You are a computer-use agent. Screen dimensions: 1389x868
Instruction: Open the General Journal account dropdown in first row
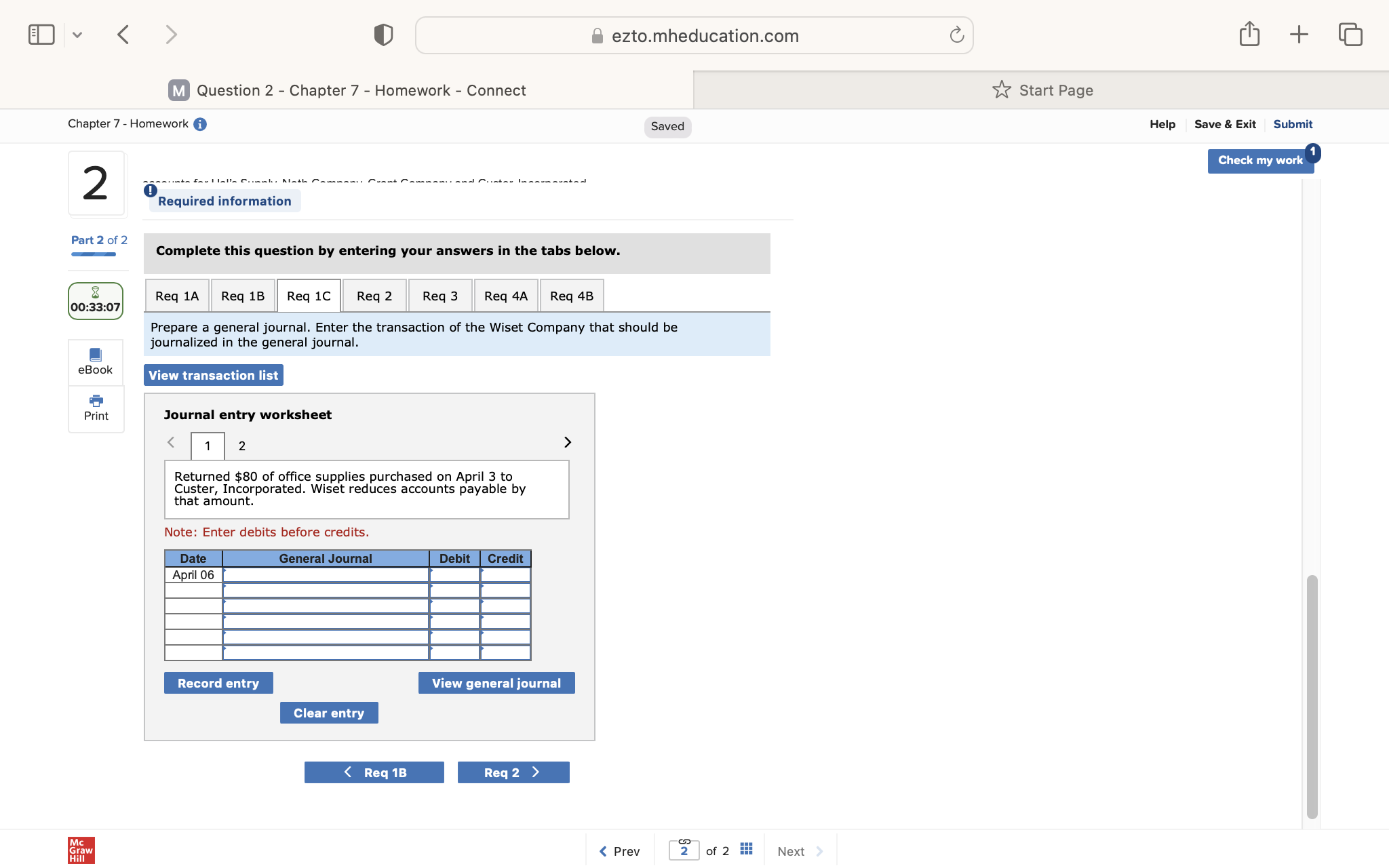(324, 574)
